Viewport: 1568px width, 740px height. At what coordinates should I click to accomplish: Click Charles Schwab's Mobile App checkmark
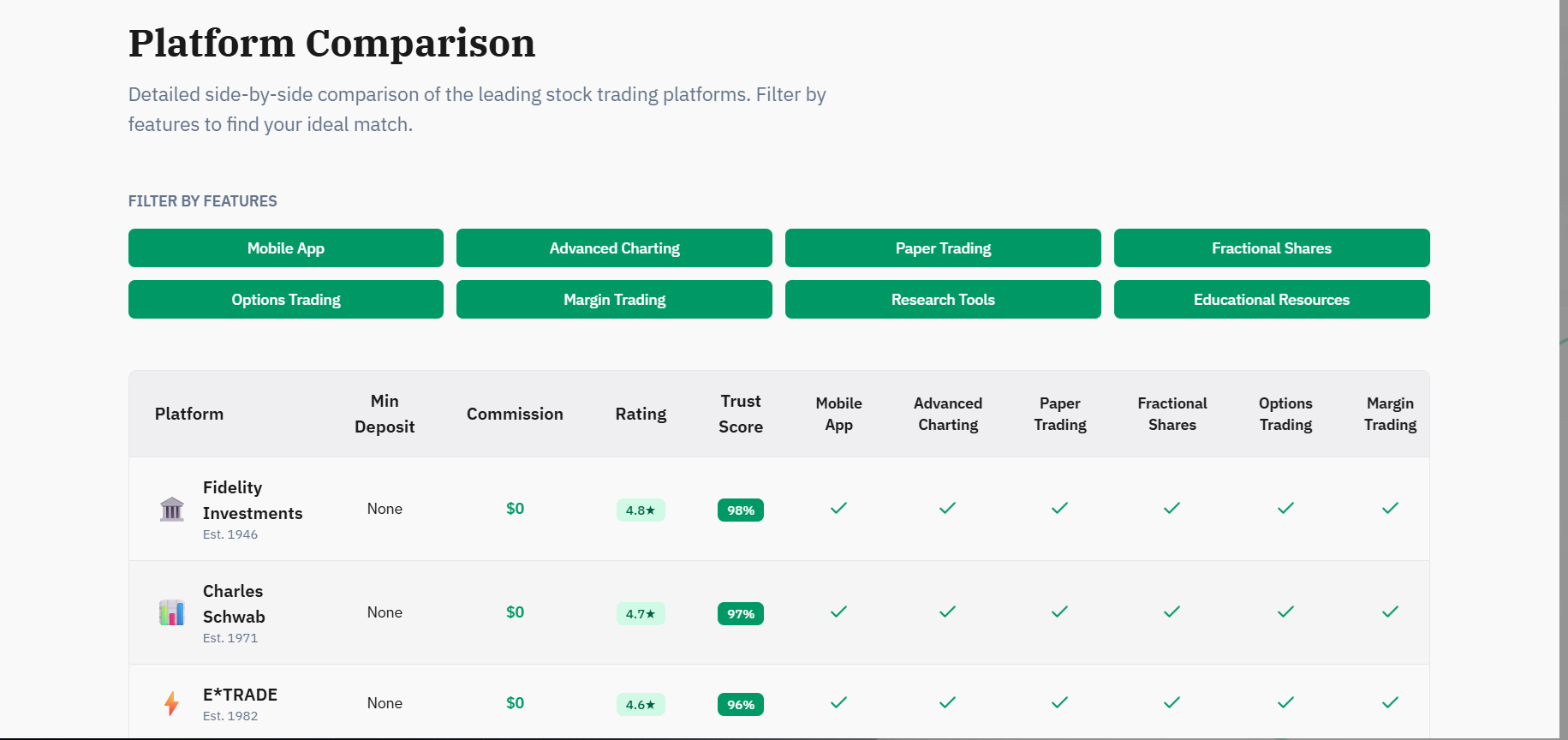point(838,612)
